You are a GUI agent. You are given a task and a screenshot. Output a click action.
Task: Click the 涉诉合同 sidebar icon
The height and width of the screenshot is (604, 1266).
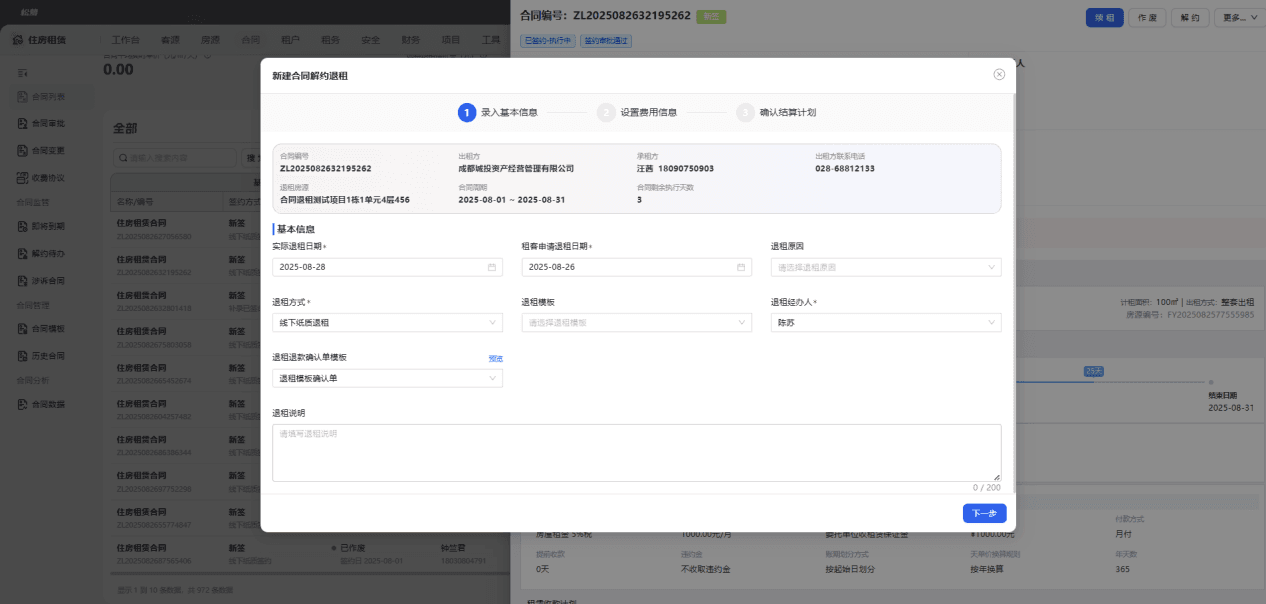[x=23, y=280]
